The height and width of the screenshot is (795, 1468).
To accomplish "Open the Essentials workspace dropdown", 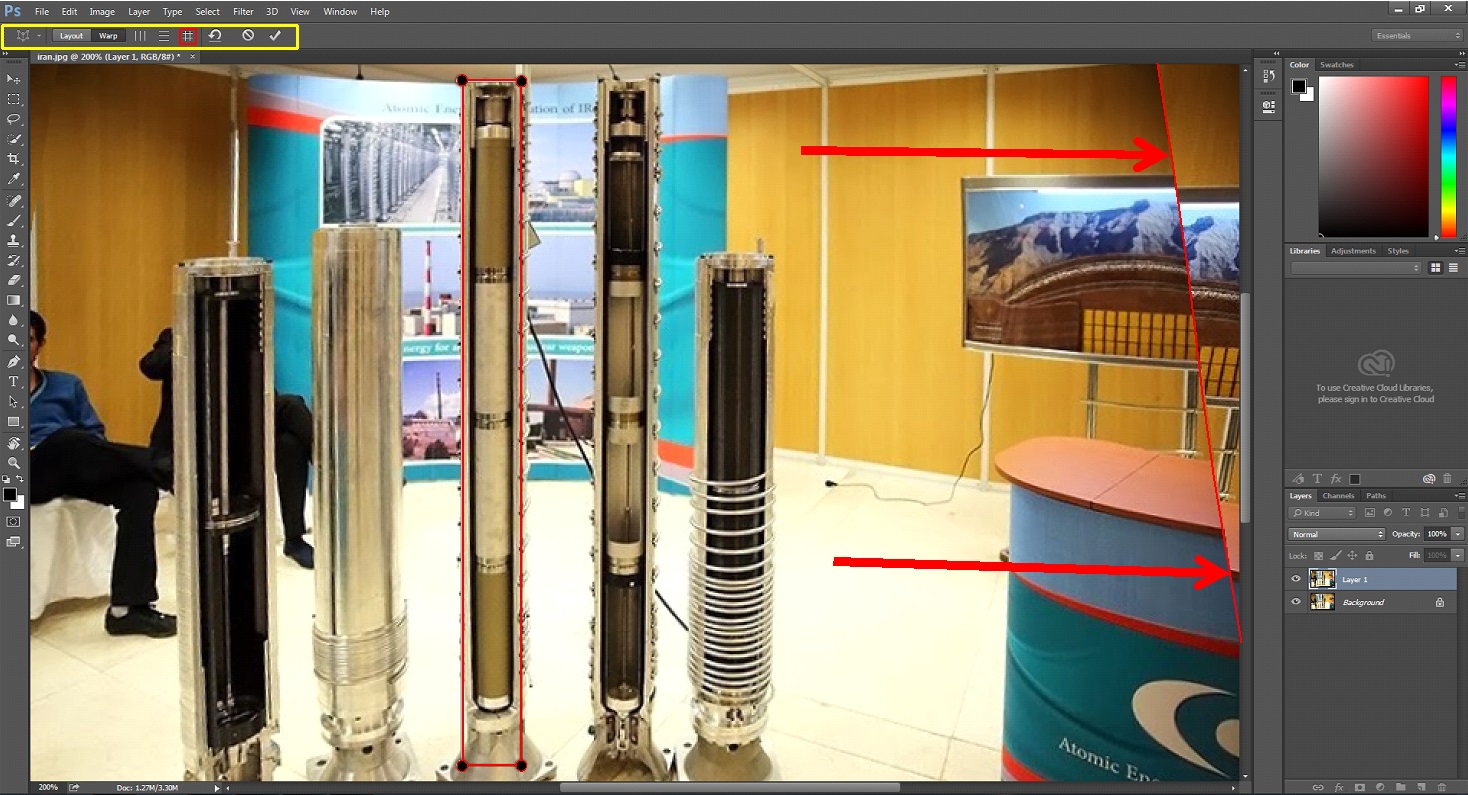I will pos(1417,36).
